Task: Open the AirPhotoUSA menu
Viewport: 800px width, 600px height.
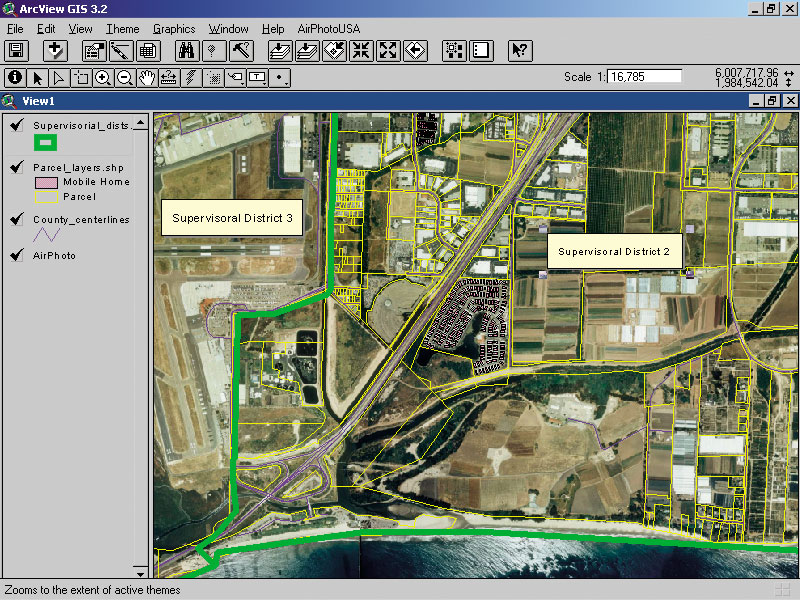Action: click(x=329, y=29)
